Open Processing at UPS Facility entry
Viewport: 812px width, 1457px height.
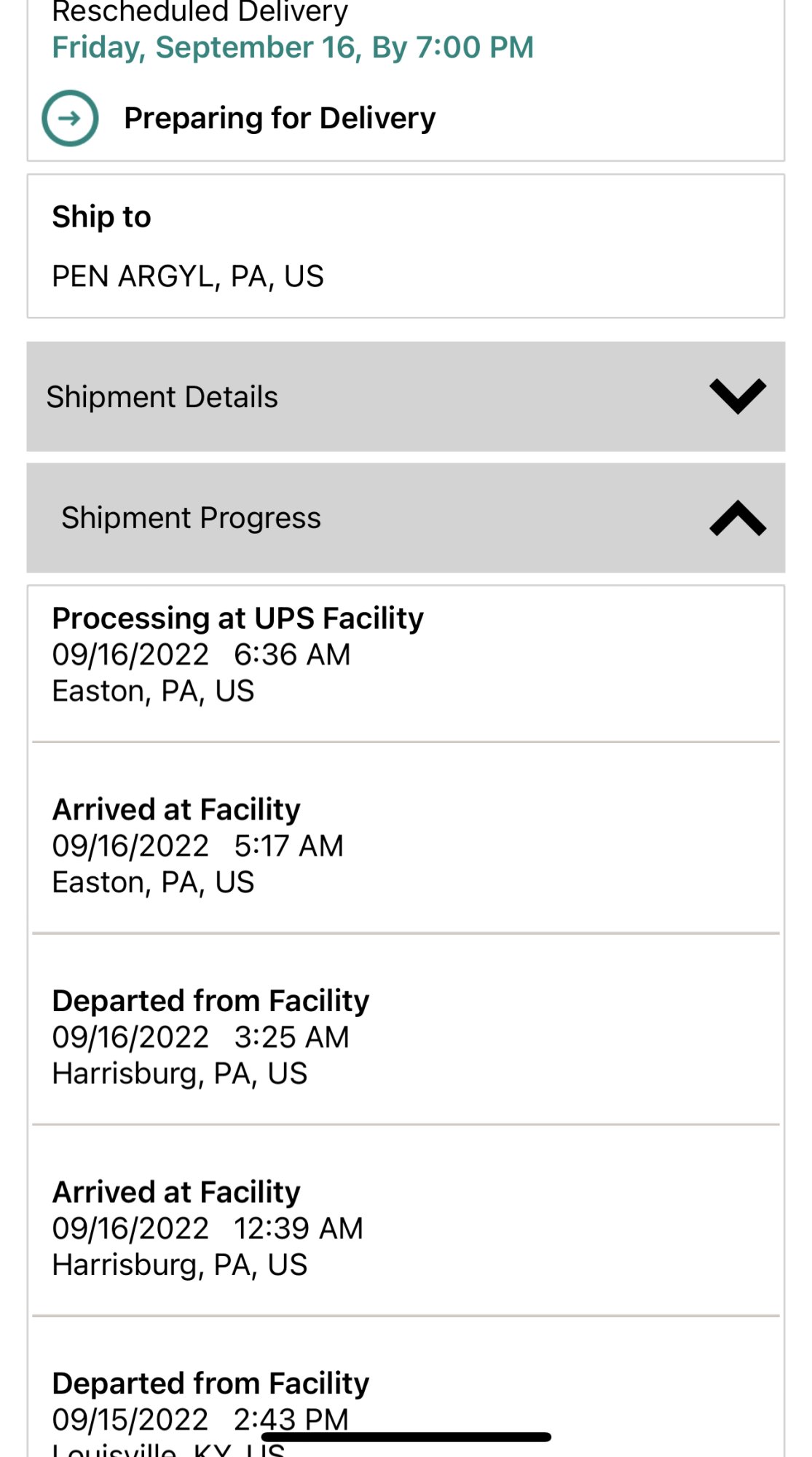[237, 618]
